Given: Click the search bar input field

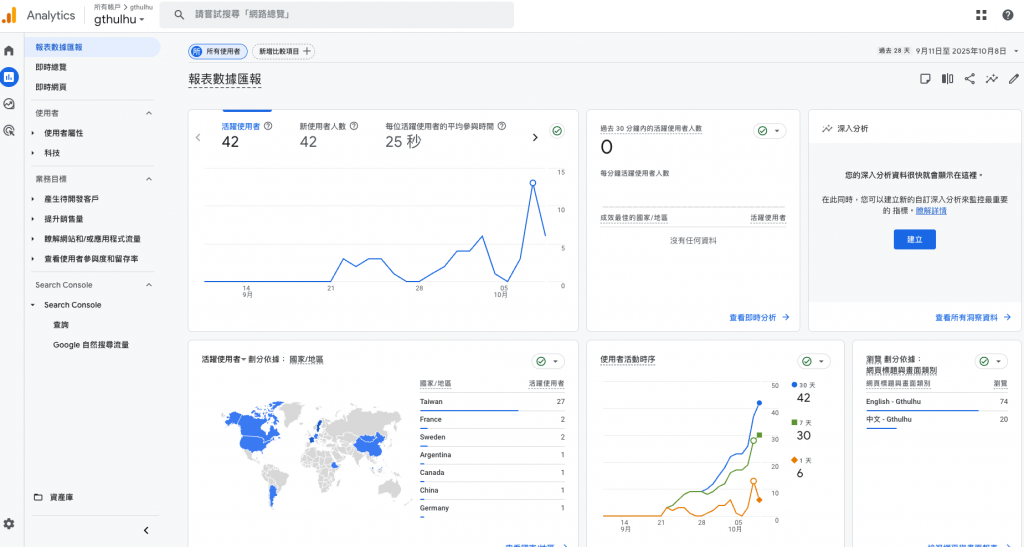Looking at the screenshot, I should pyautogui.click(x=340, y=15).
